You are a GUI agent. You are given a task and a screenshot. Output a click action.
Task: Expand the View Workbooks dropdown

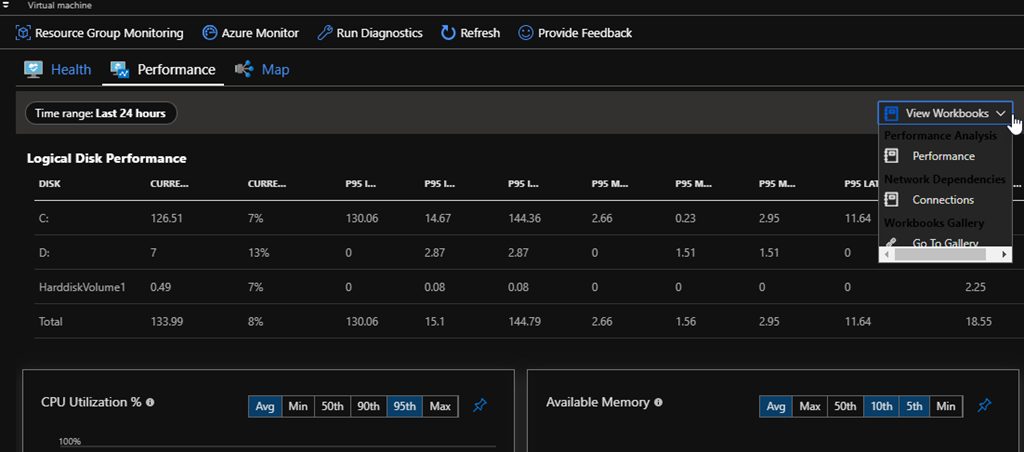click(x=945, y=114)
